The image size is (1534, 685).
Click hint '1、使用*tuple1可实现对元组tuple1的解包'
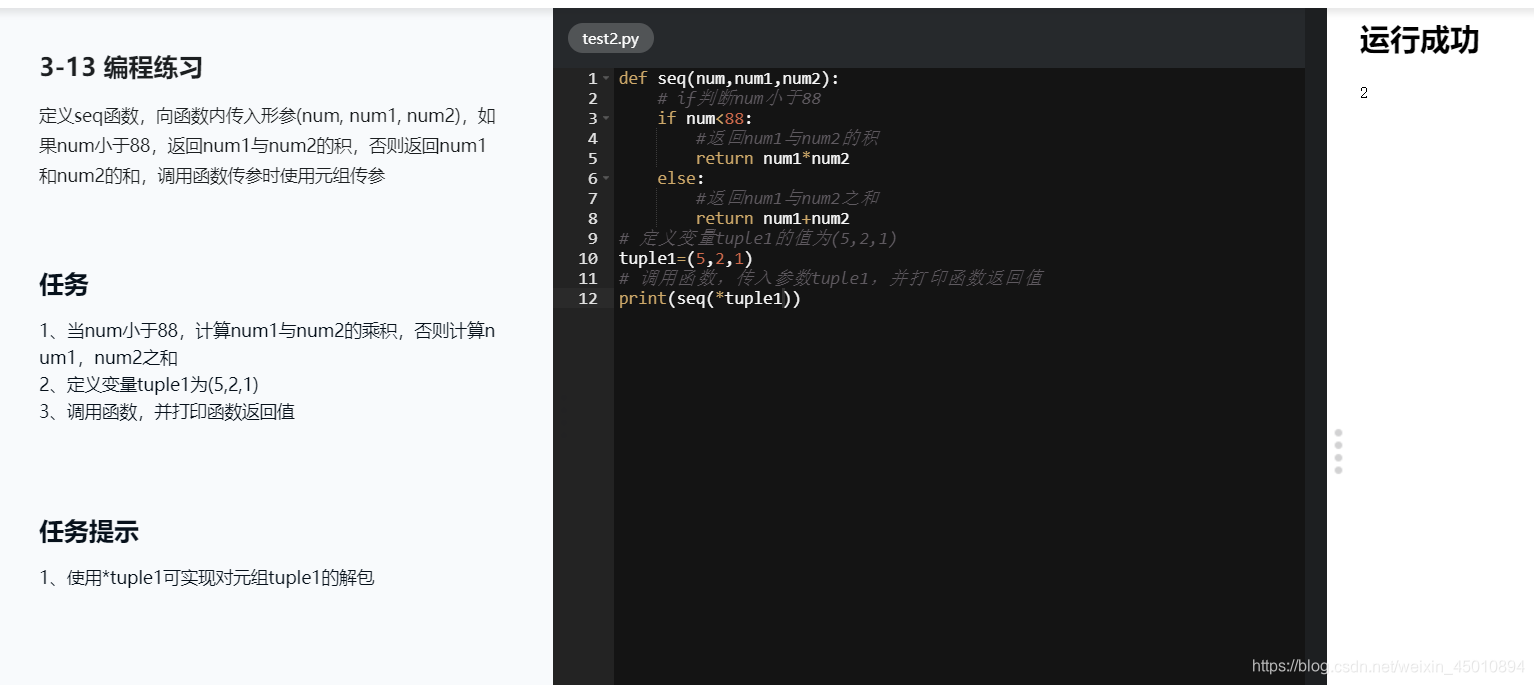(x=207, y=578)
